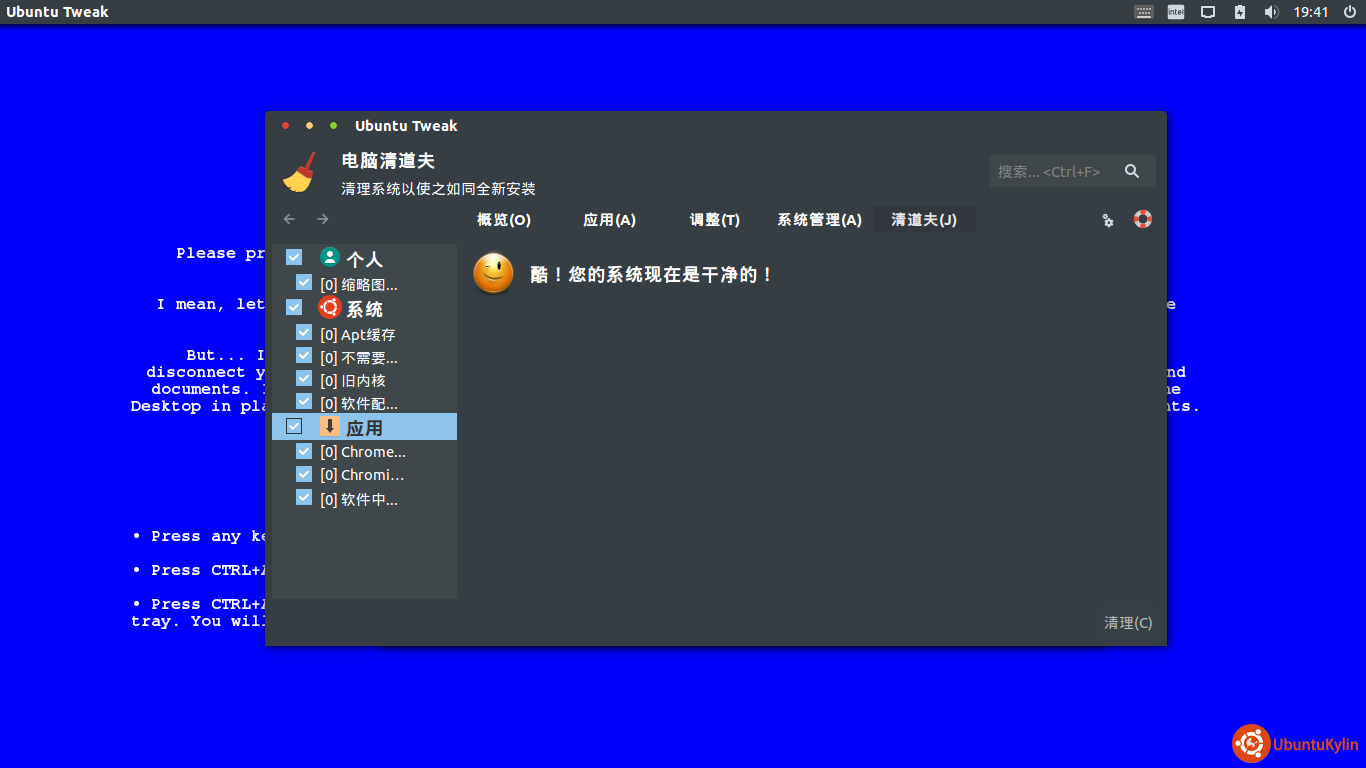1366x768 pixels.
Task: Click the 应用 download arrow icon
Action: pos(330,426)
